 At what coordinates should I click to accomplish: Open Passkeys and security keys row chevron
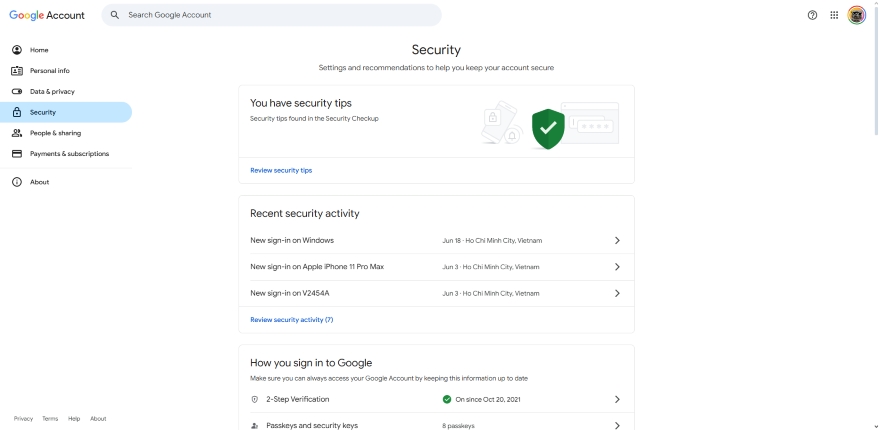617,426
